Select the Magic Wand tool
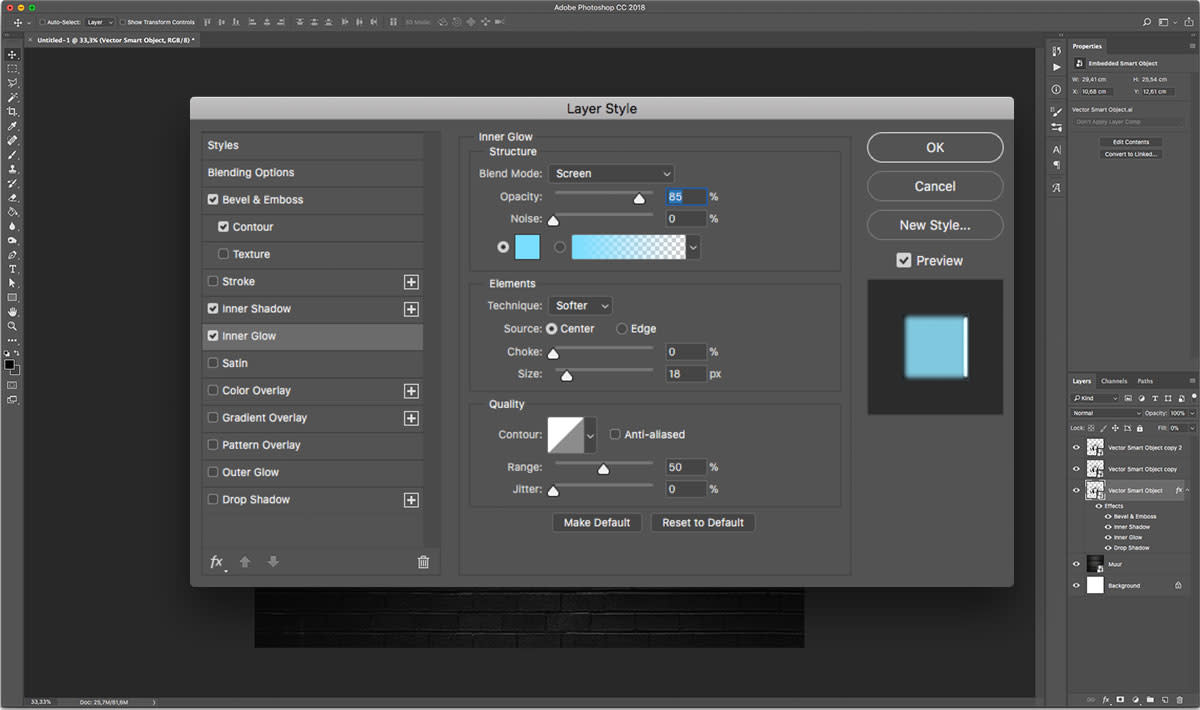The height and width of the screenshot is (710, 1200). (13, 97)
